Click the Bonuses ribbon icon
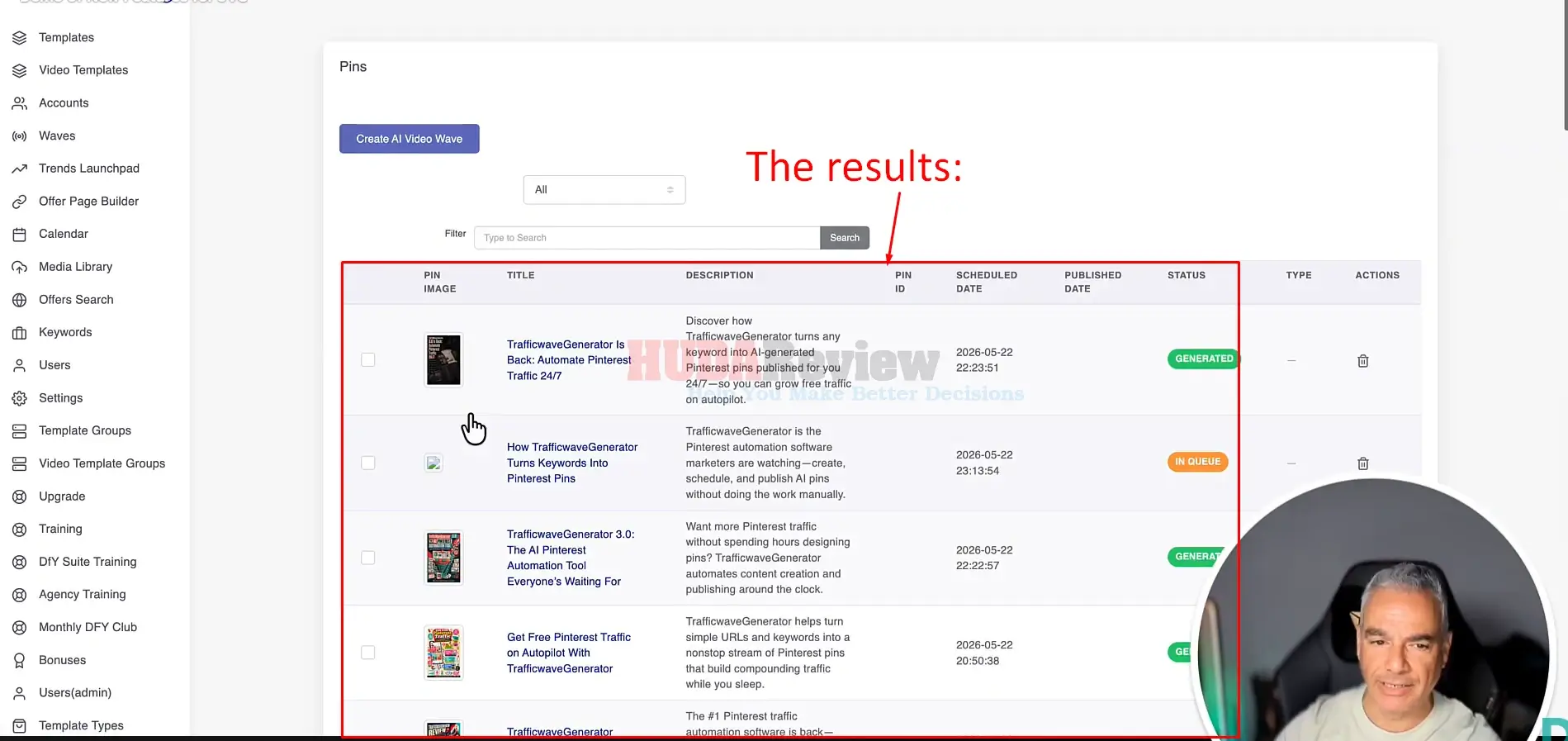This screenshot has height=741, width=1568. 20,660
